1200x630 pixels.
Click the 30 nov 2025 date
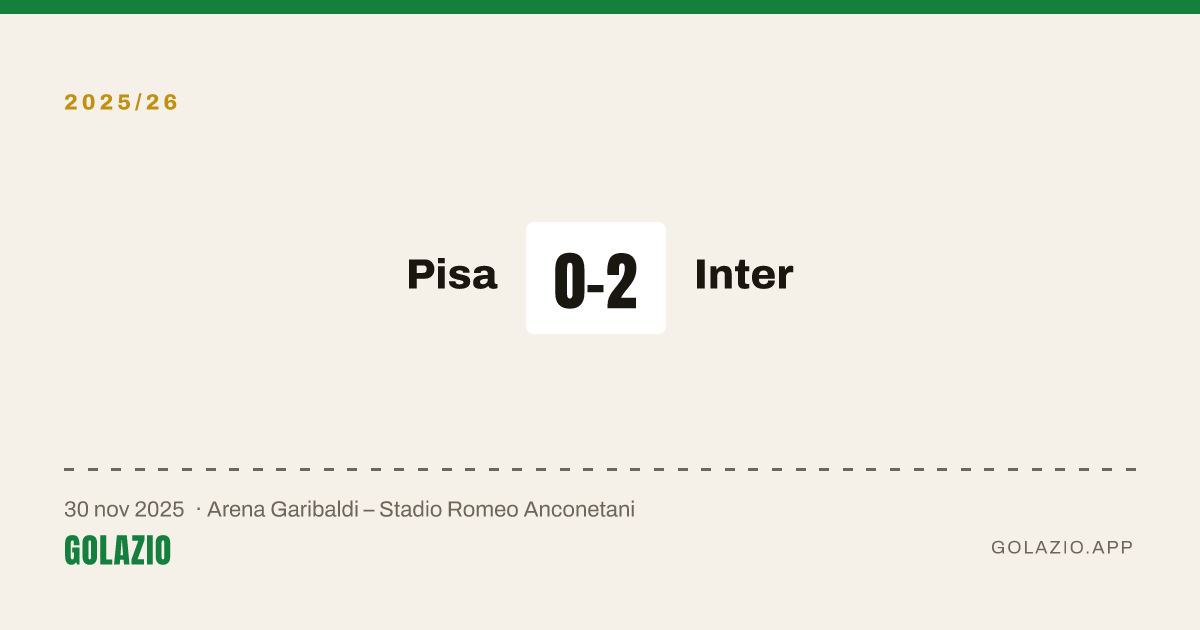[124, 509]
